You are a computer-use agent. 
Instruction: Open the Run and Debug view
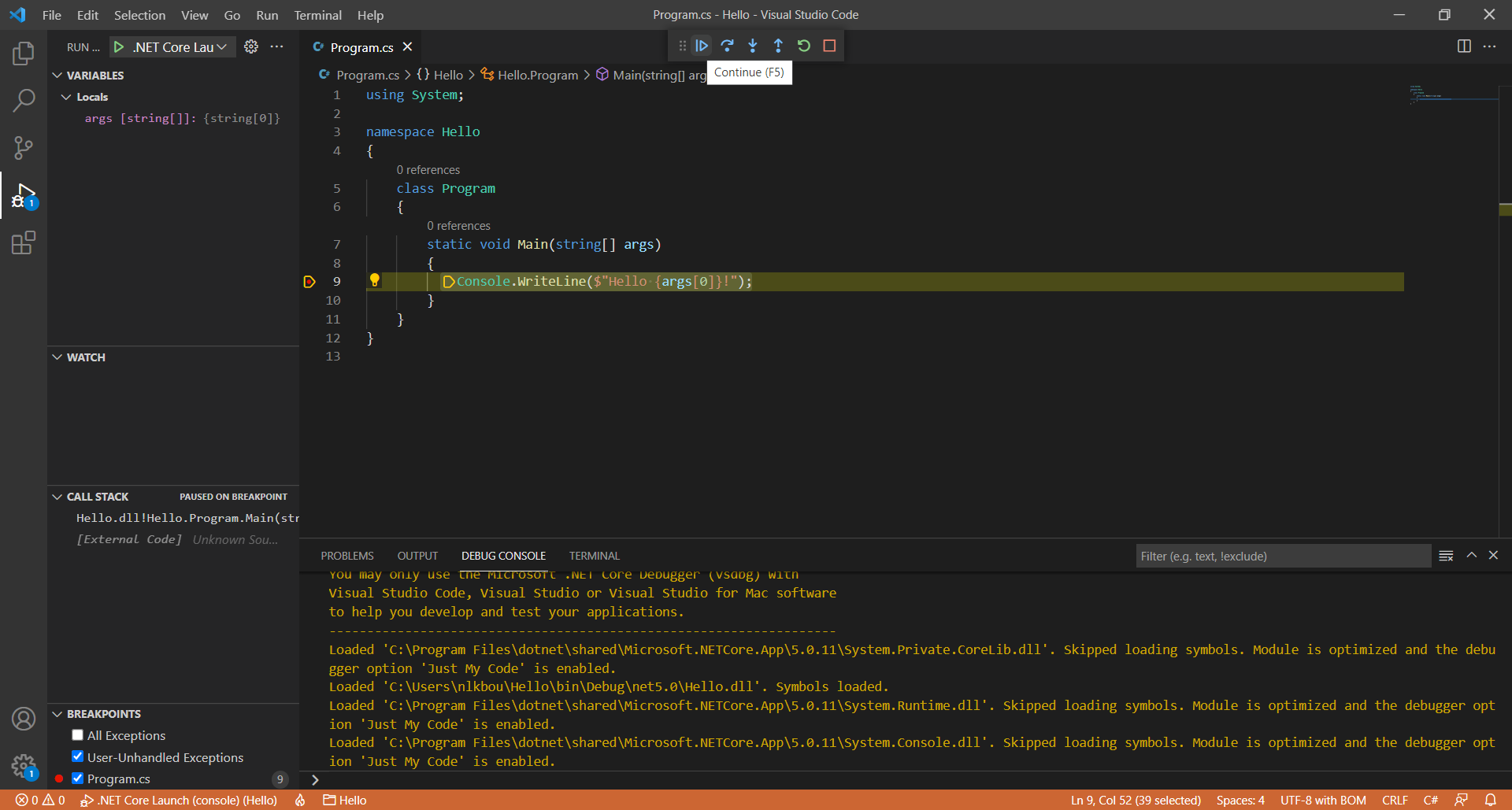tap(24, 195)
